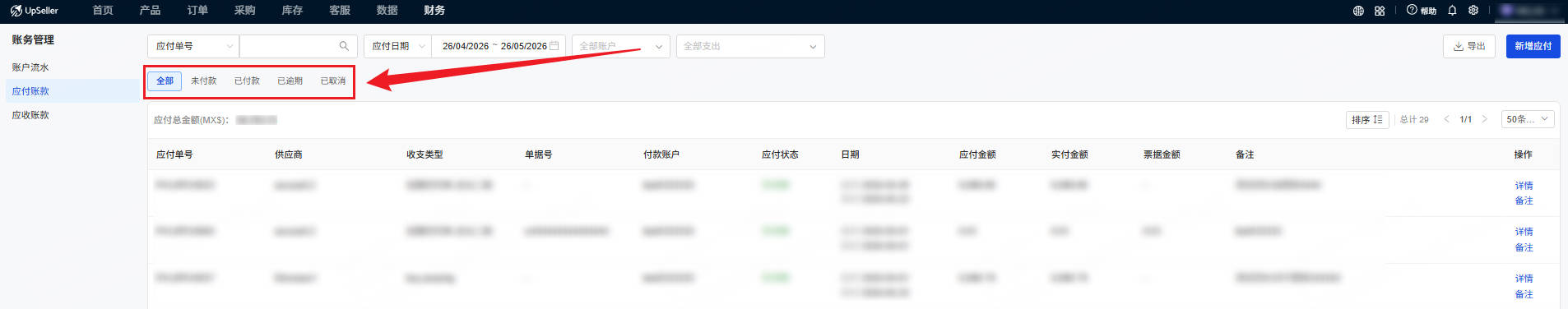
Task: Click the 供应商 column header
Action: pyautogui.click(x=289, y=154)
